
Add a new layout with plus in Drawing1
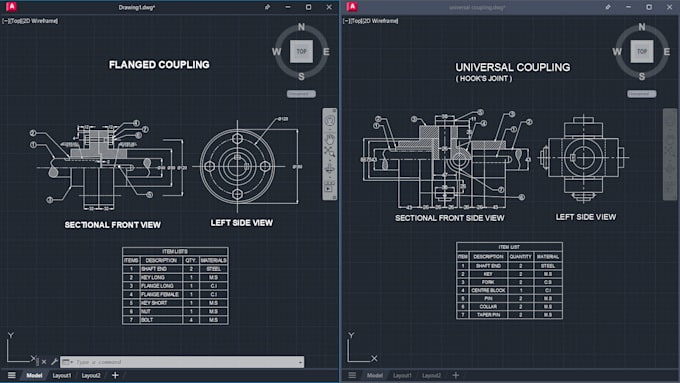pyautogui.click(x=115, y=375)
